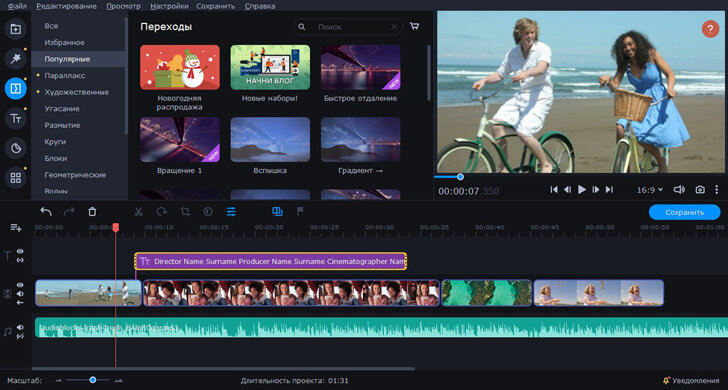This screenshot has height=390, width=728.
Task: Open the preview more options menu
Action: click(x=717, y=189)
